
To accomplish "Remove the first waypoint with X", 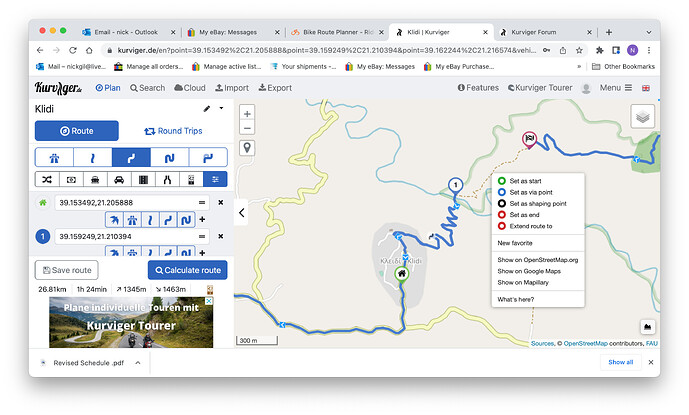I will point(220,203).
